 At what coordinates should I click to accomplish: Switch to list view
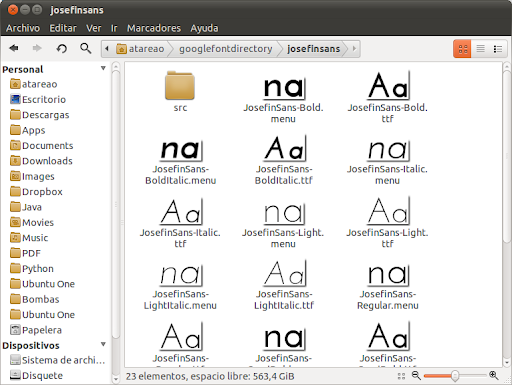tap(480, 49)
